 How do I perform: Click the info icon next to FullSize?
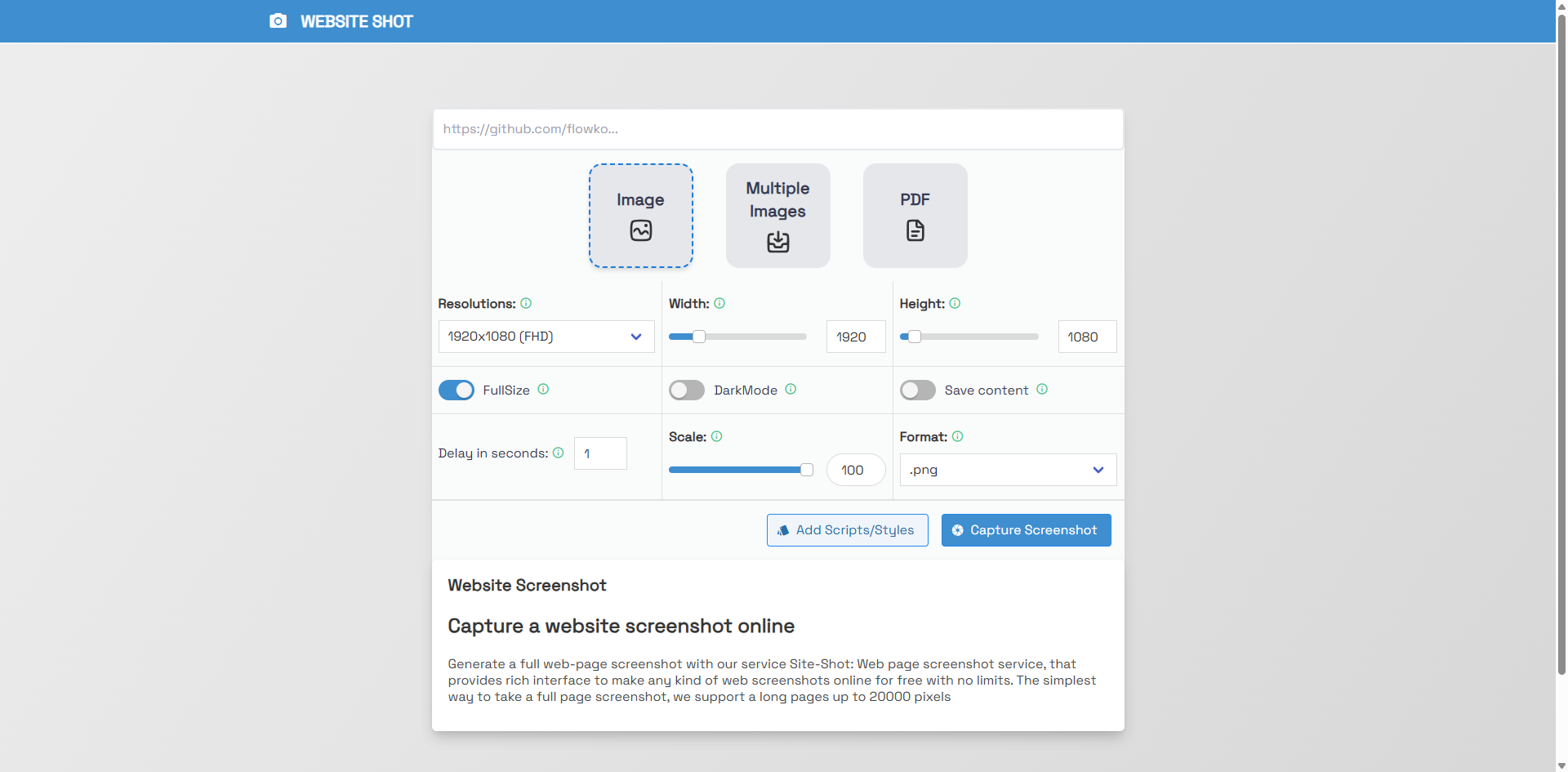coord(543,389)
